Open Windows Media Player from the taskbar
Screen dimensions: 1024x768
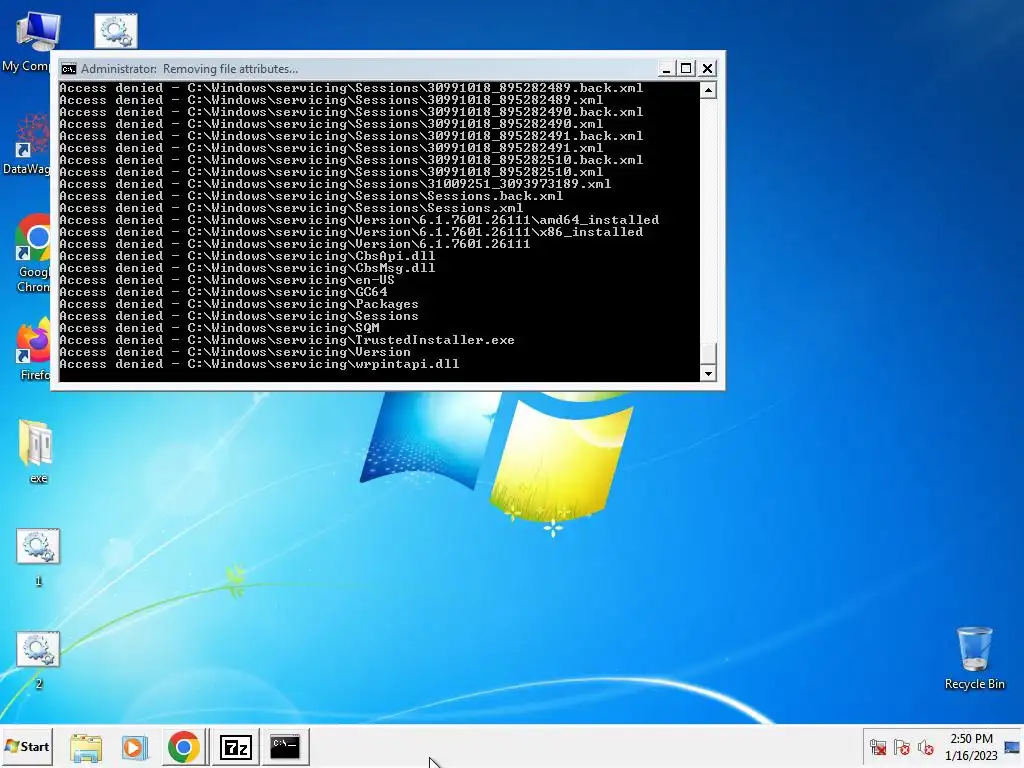pos(135,747)
